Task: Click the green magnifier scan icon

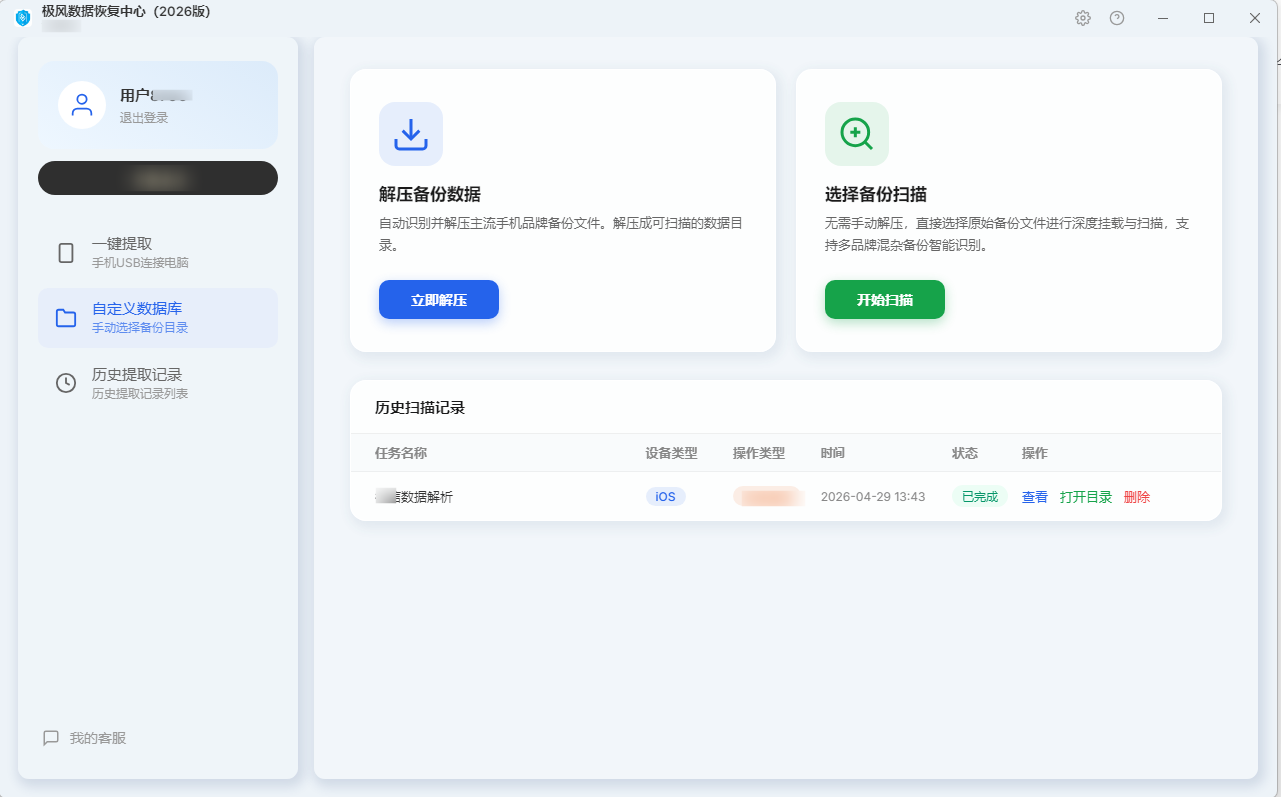Action: [857, 134]
